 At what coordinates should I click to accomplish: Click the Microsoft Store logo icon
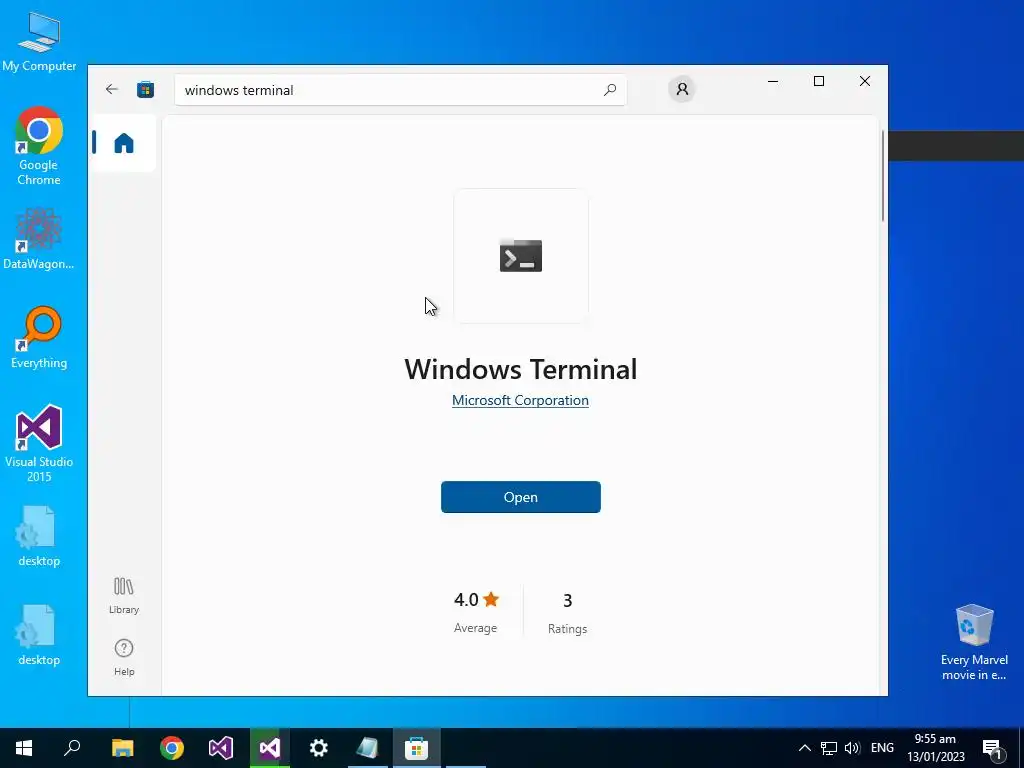pyautogui.click(x=145, y=89)
